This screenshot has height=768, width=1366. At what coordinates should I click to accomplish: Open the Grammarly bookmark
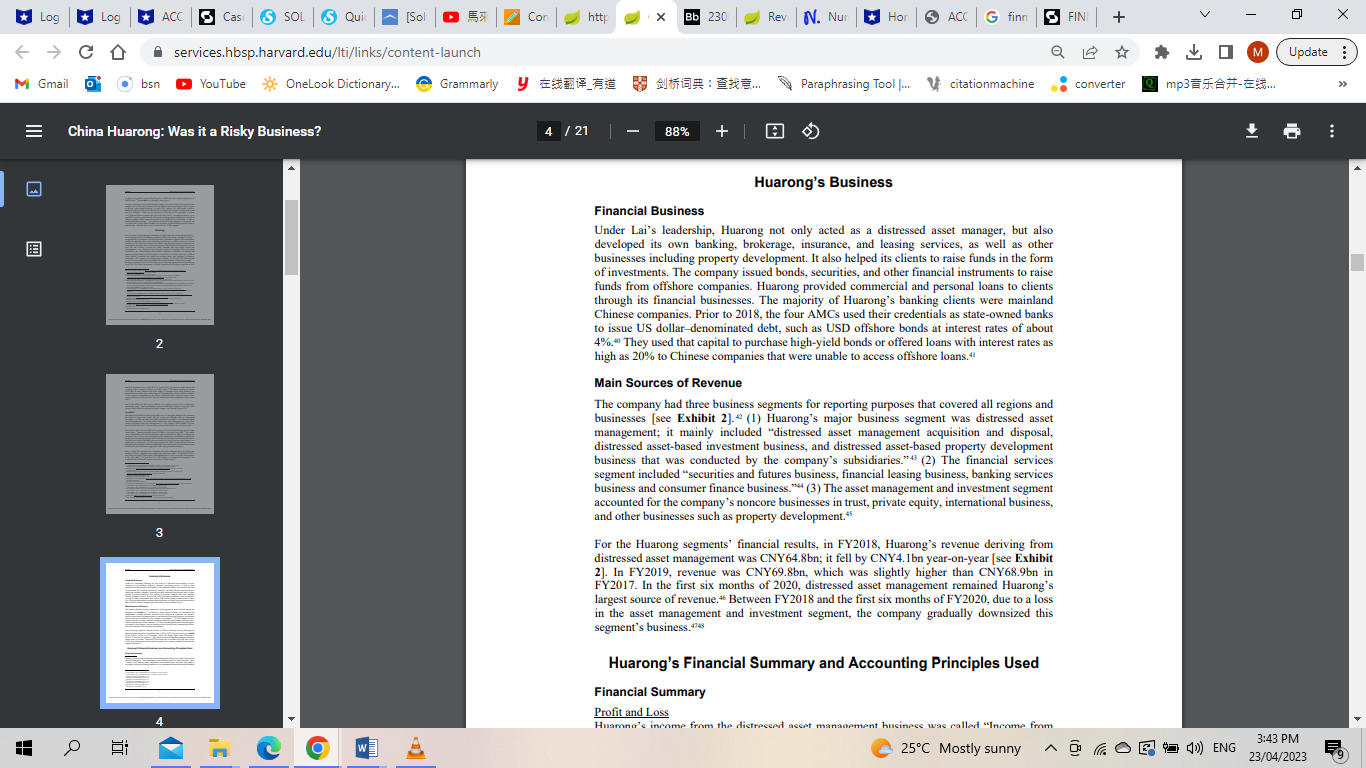pyautogui.click(x=457, y=84)
